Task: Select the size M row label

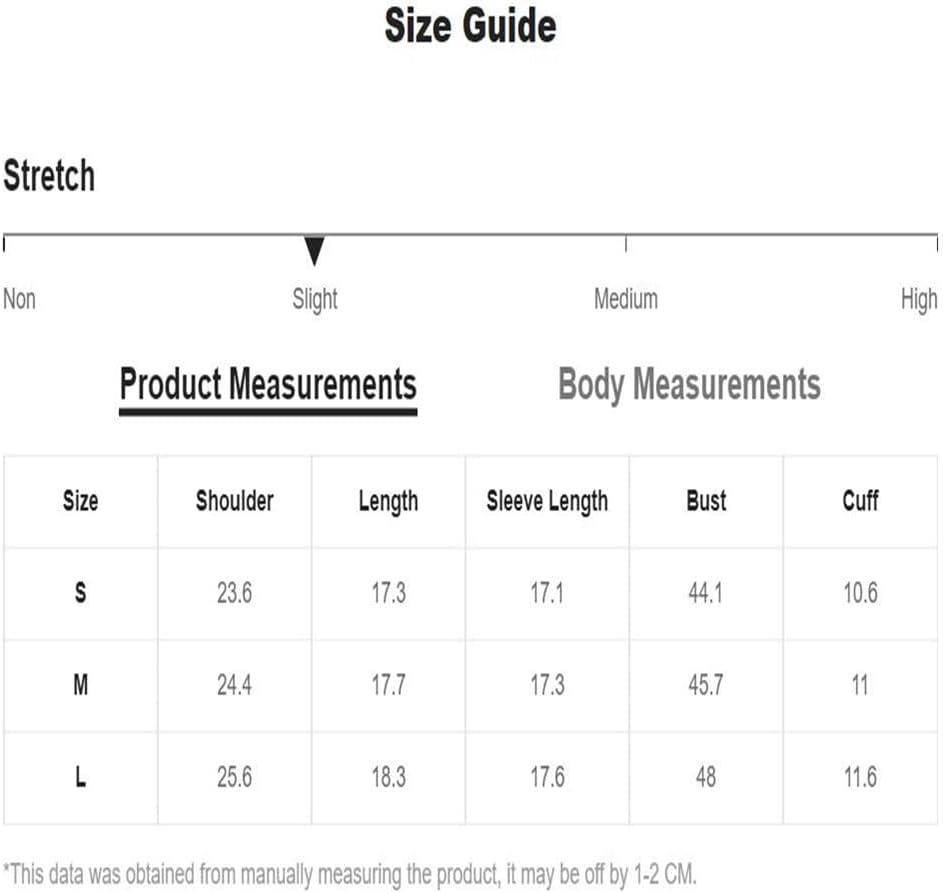Action: (x=80, y=685)
